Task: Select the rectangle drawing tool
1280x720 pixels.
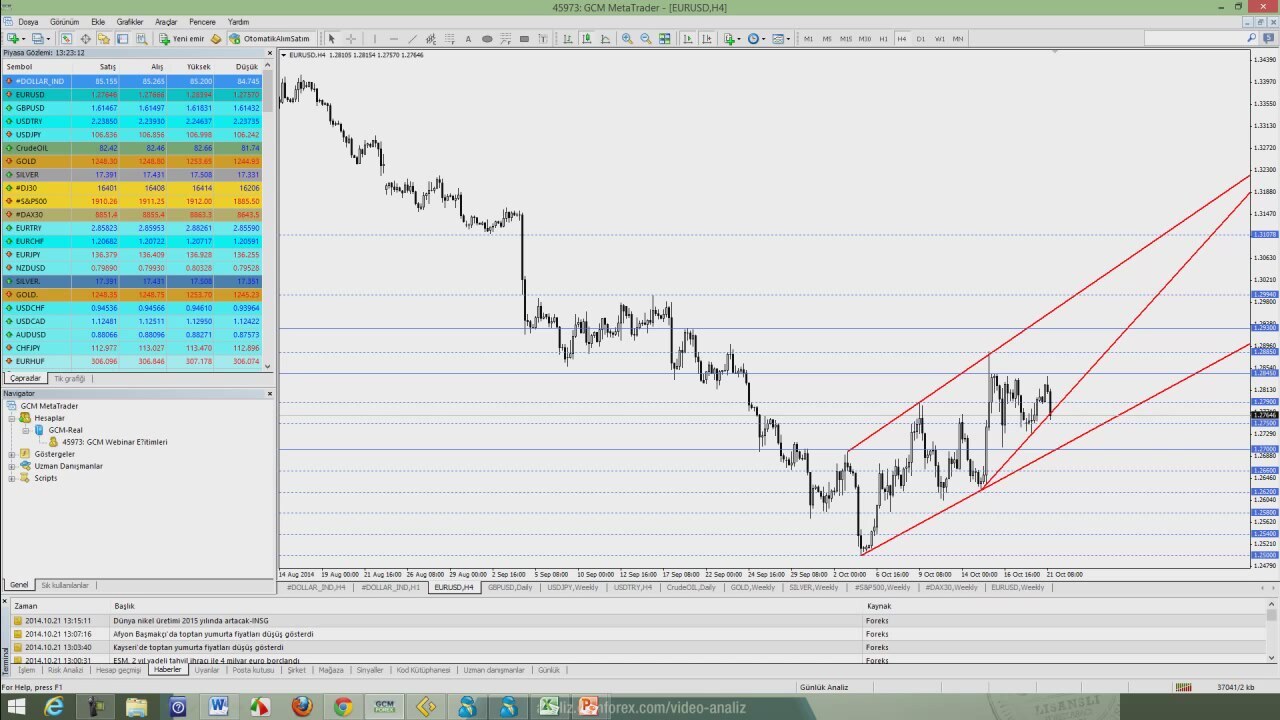Action: click(524, 39)
